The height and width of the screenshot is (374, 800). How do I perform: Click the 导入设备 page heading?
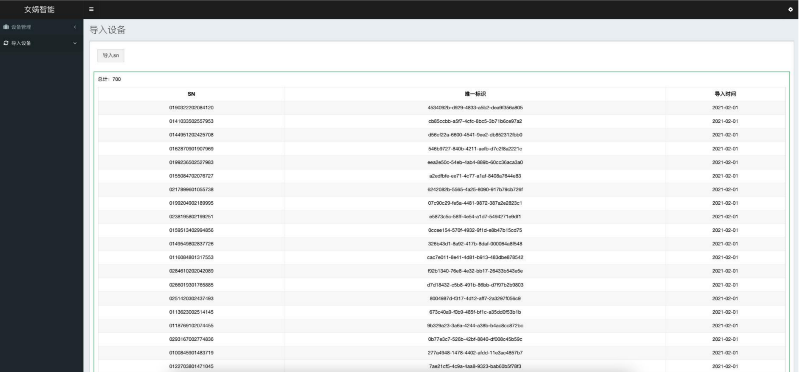tap(108, 30)
